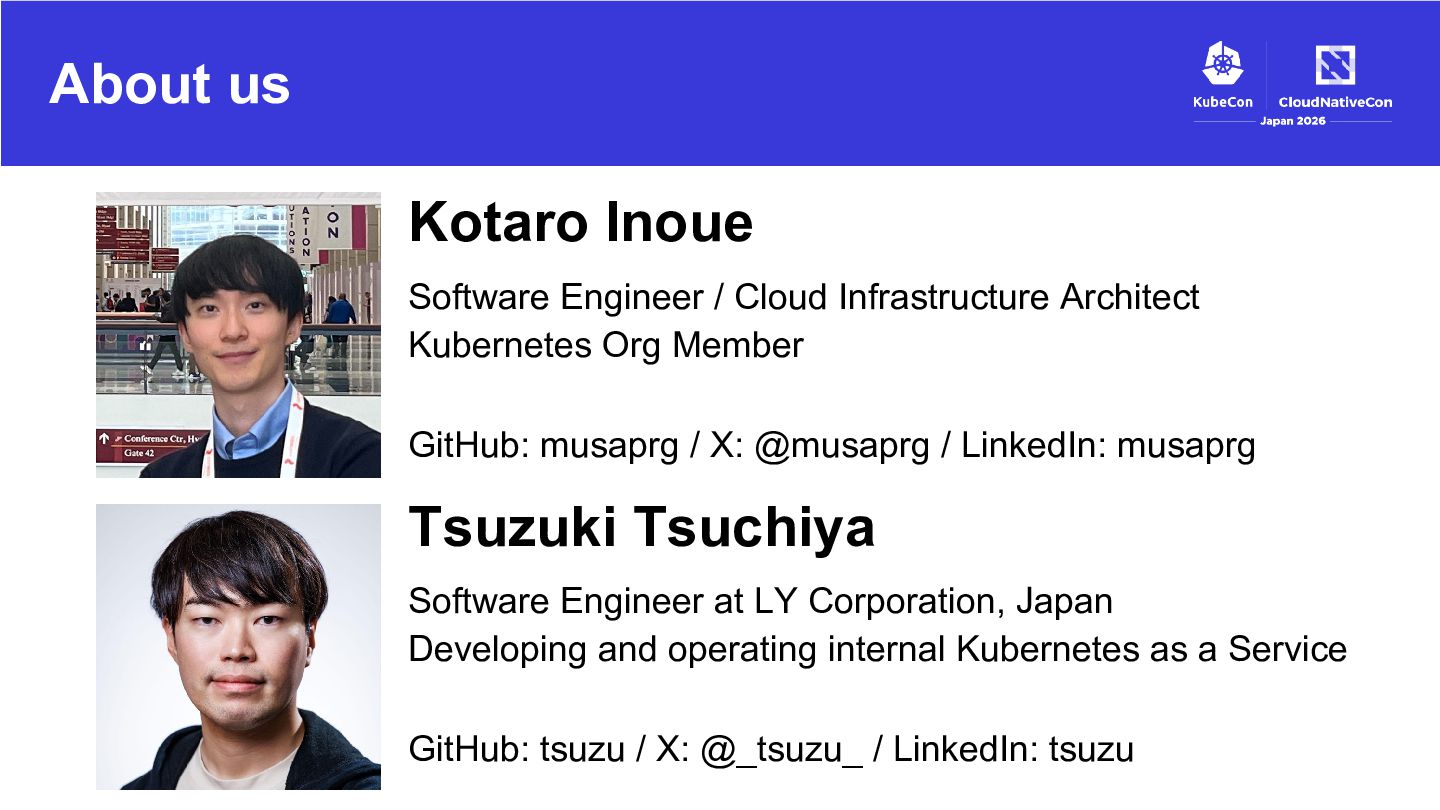The image size is (1440, 810).
Task: Select the internal Kubernetes as a Service line
Action: [x=878, y=650]
